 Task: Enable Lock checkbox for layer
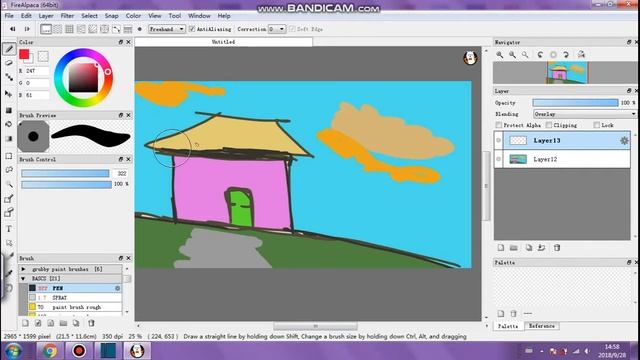597,125
